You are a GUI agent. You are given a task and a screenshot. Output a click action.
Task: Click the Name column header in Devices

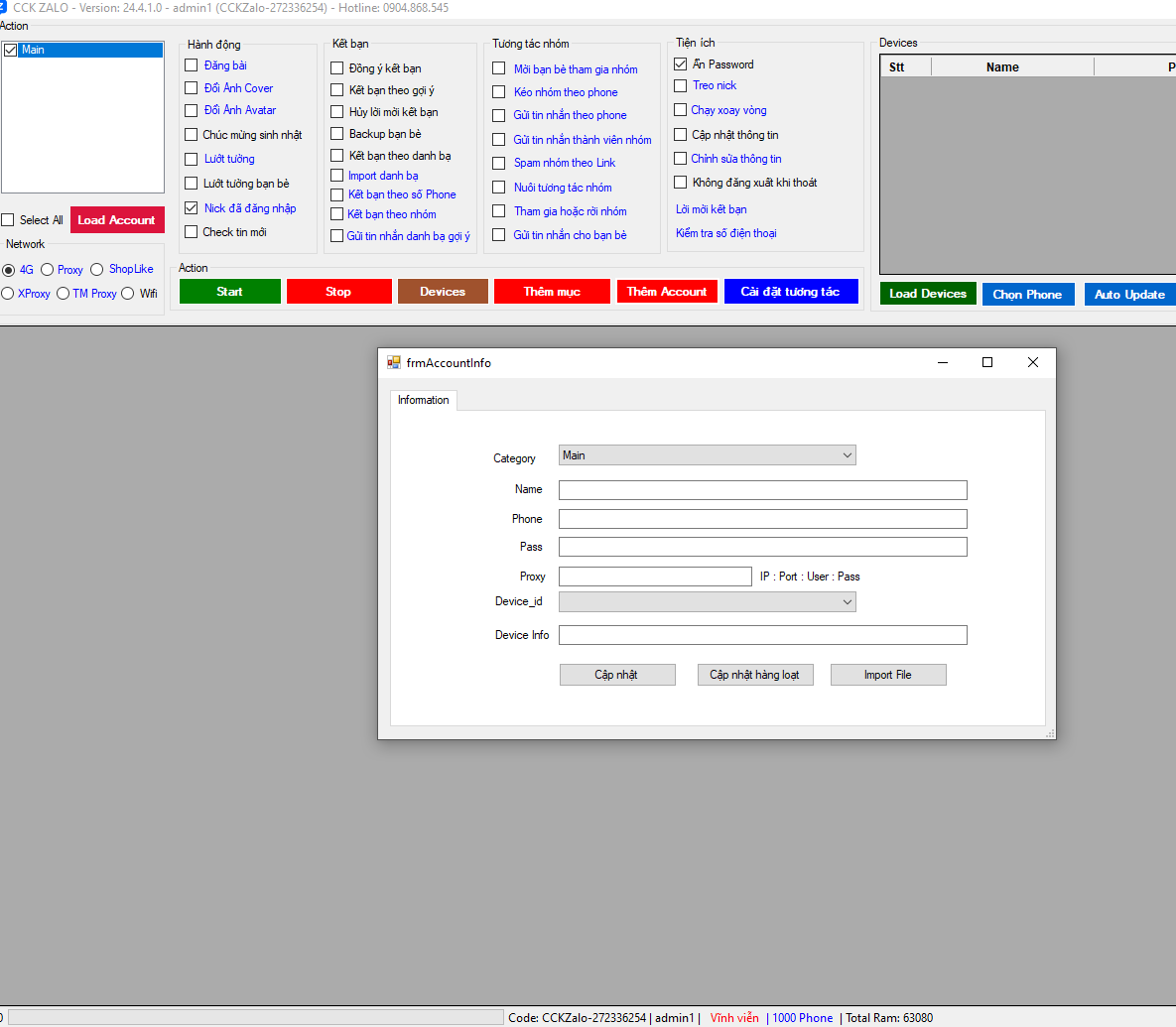click(1012, 66)
